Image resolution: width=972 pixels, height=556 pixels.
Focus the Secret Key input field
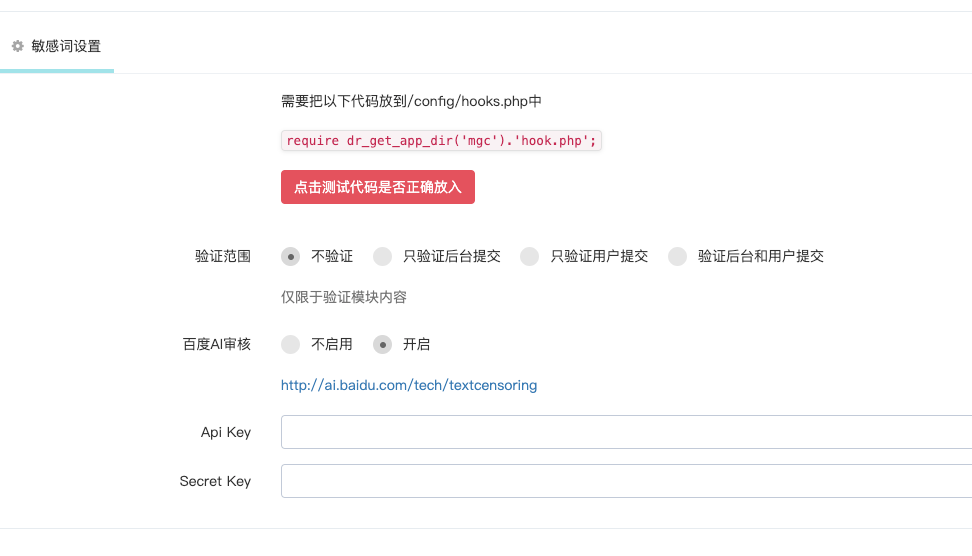(626, 481)
